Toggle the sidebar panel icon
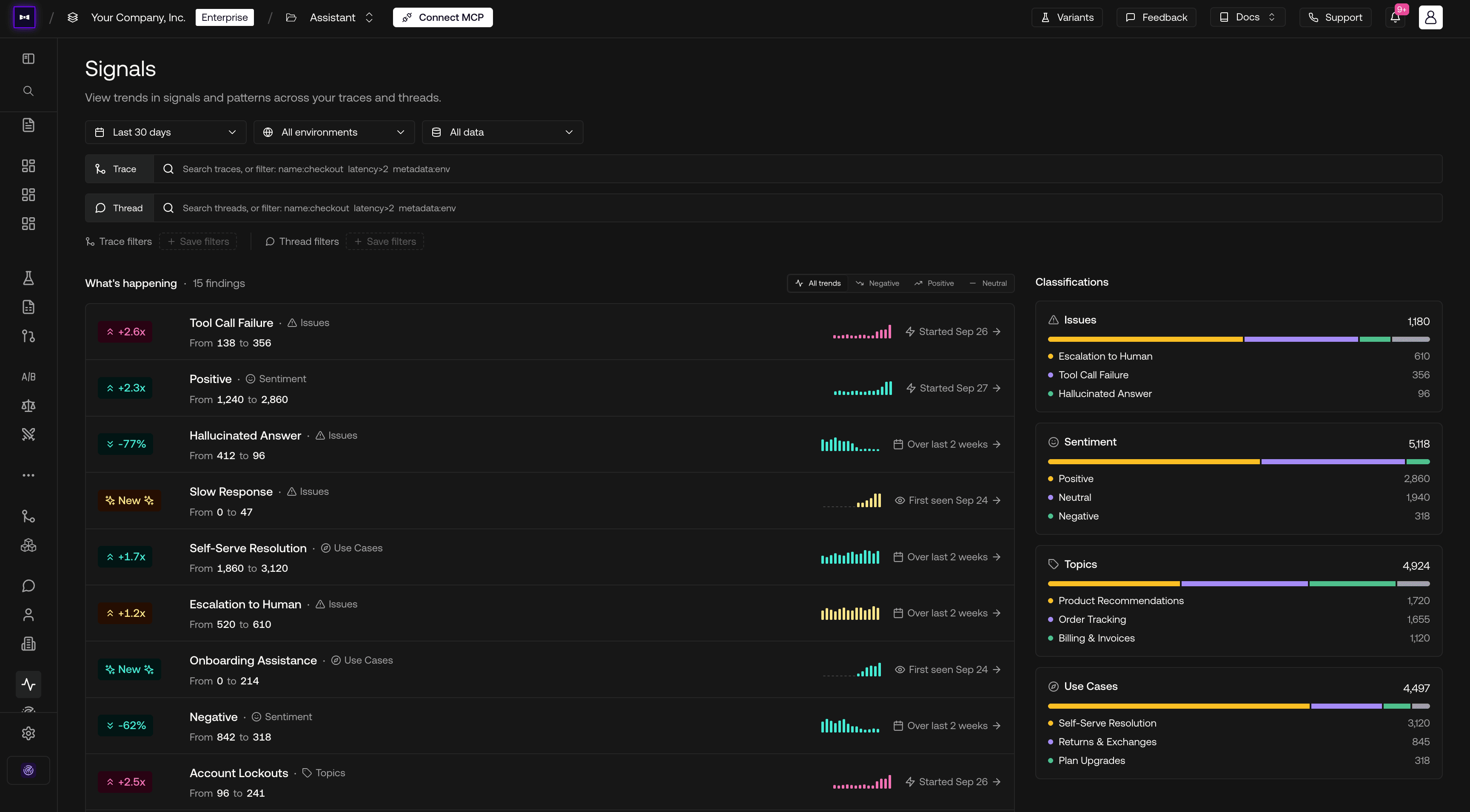 pyautogui.click(x=28, y=59)
